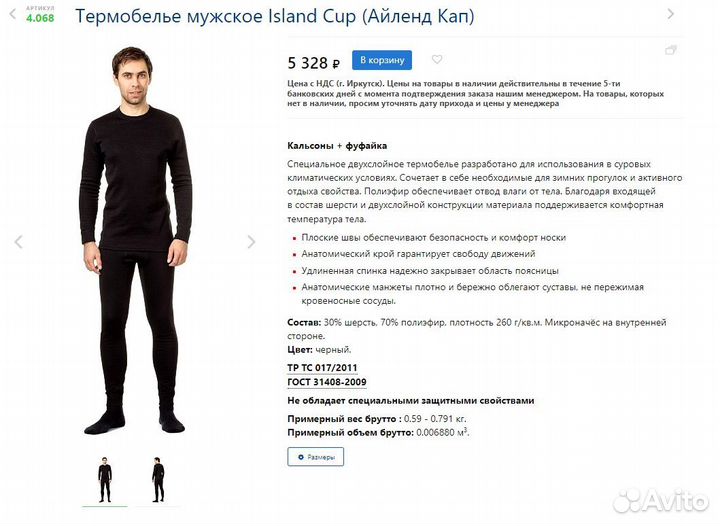
Task: Click the Состав composition line
Action: (477, 329)
